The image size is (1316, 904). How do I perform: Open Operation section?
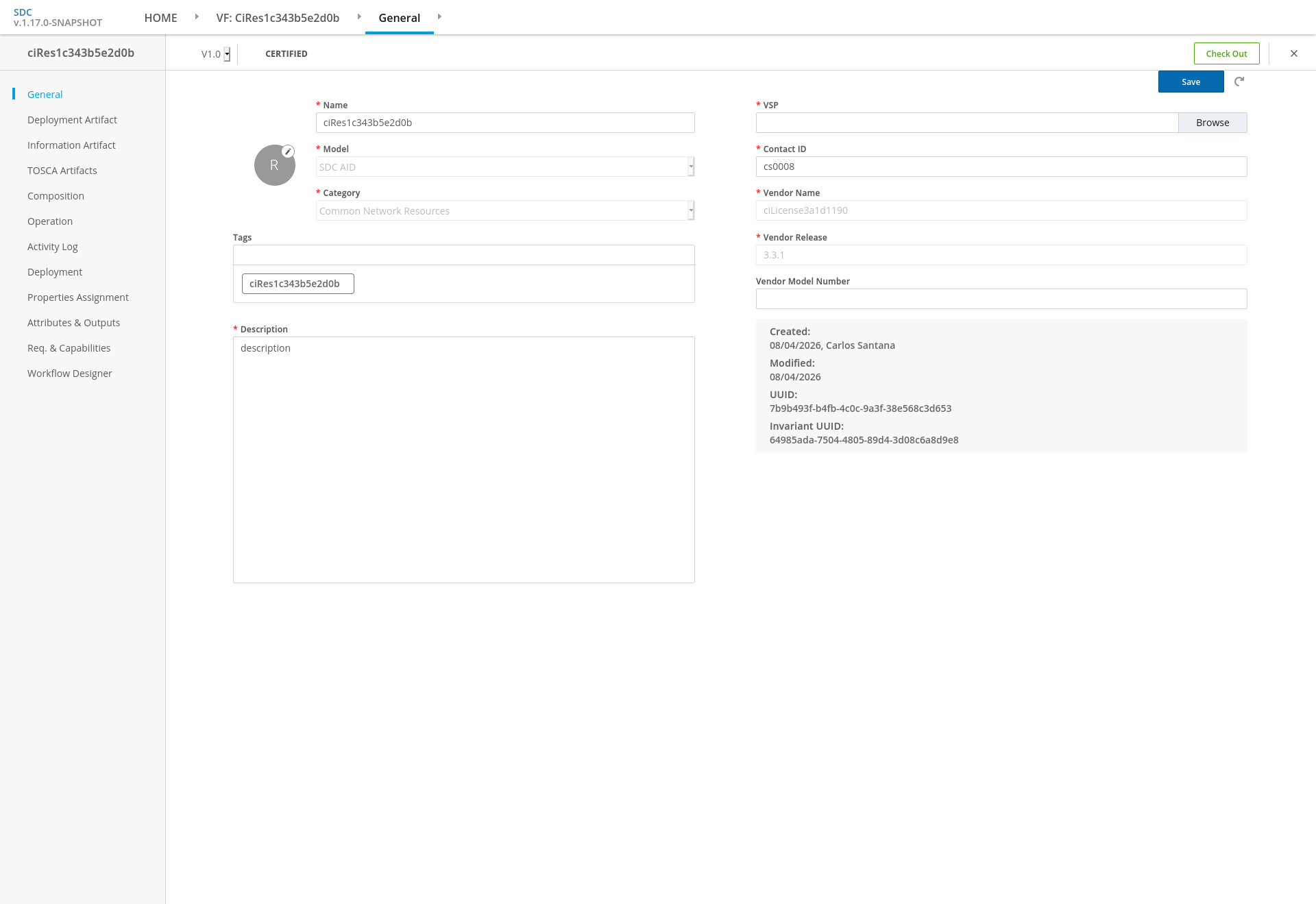[50, 221]
